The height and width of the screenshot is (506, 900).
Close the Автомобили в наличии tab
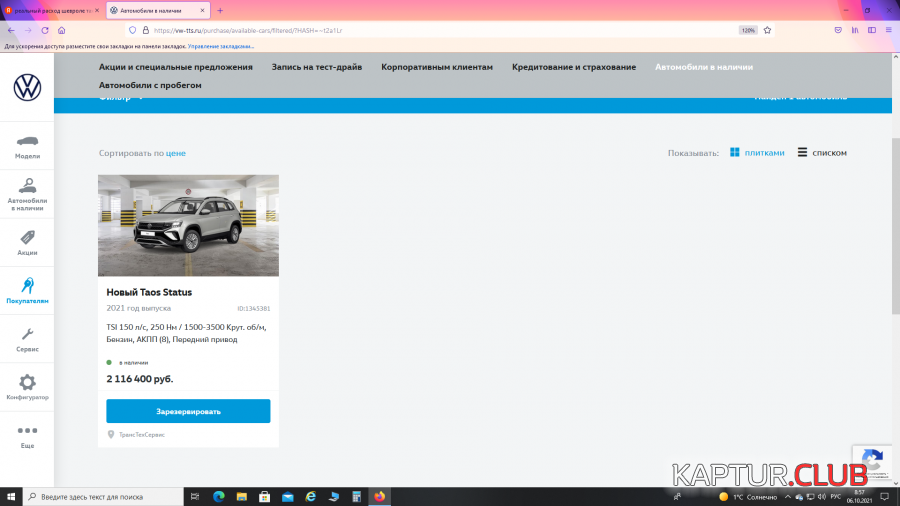202,10
